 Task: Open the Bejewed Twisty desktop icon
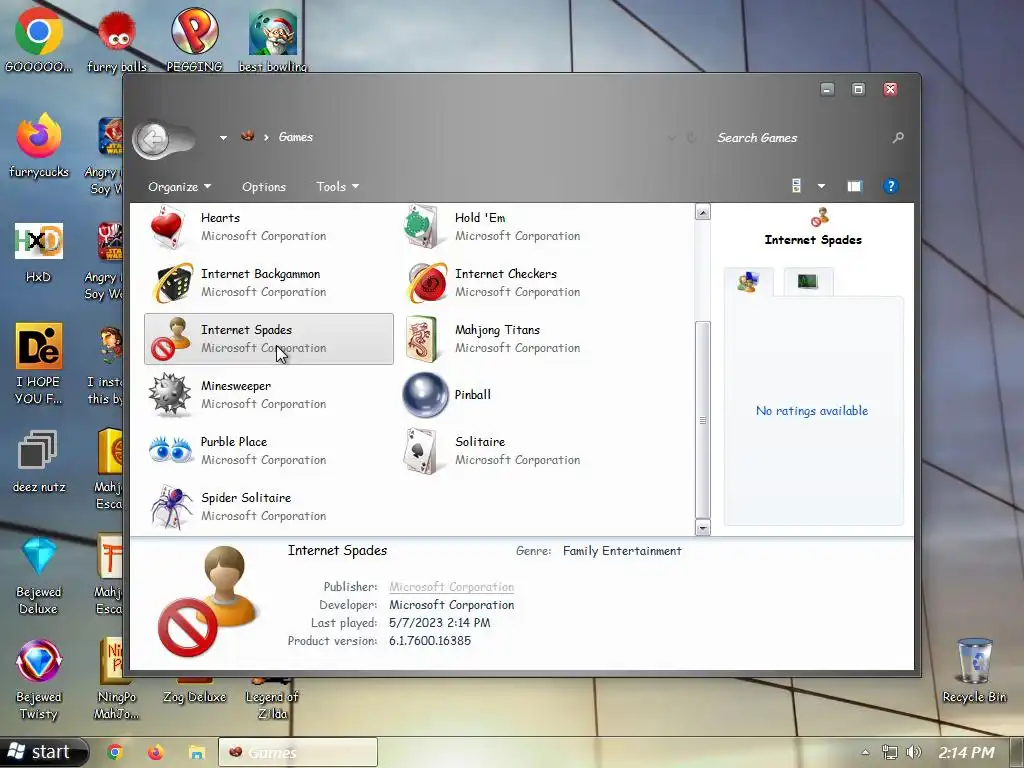coord(39,661)
